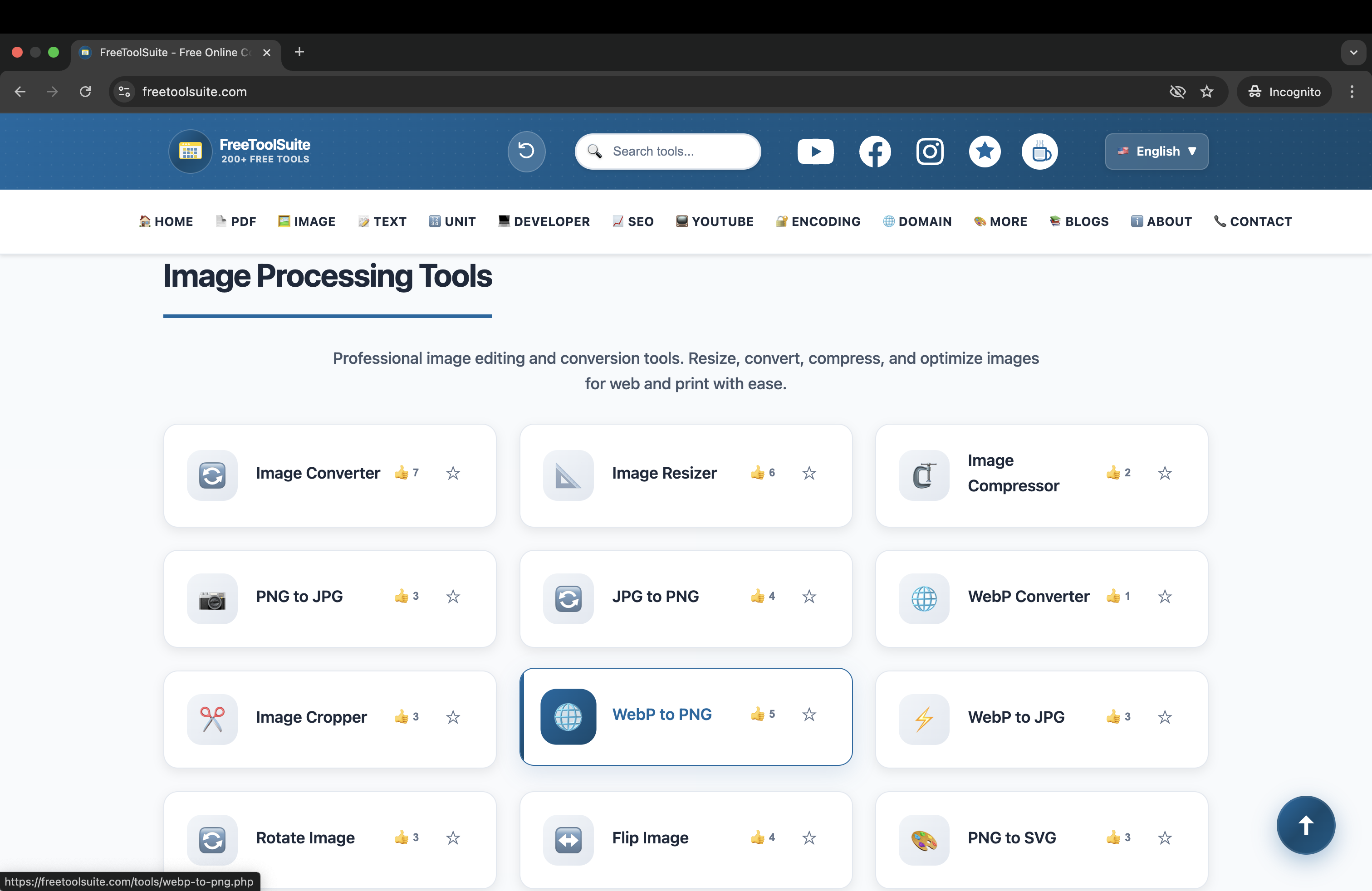The image size is (1372, 891).
Task: Open the Facebook page icon
Action: click(874, 152)
